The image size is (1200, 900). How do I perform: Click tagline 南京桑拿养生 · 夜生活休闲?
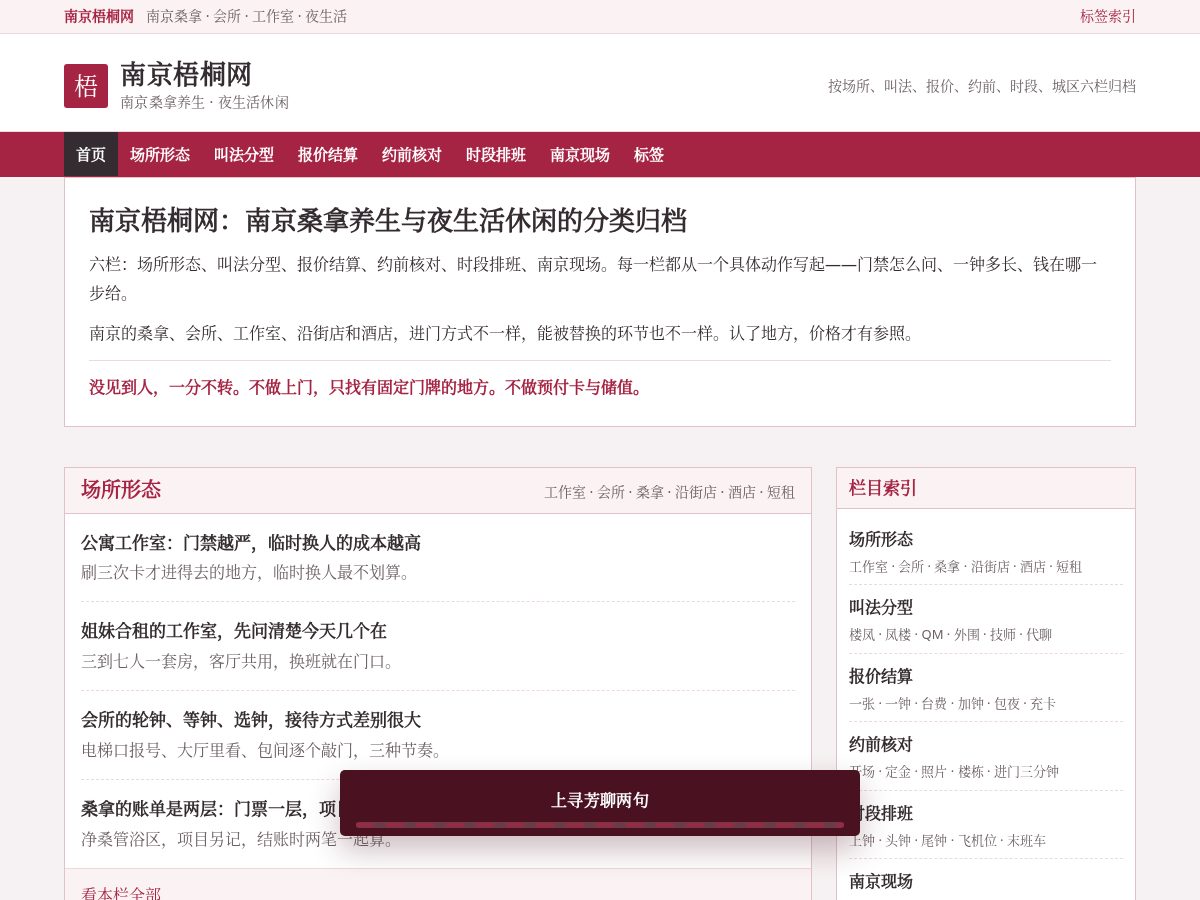pos(205,102)
